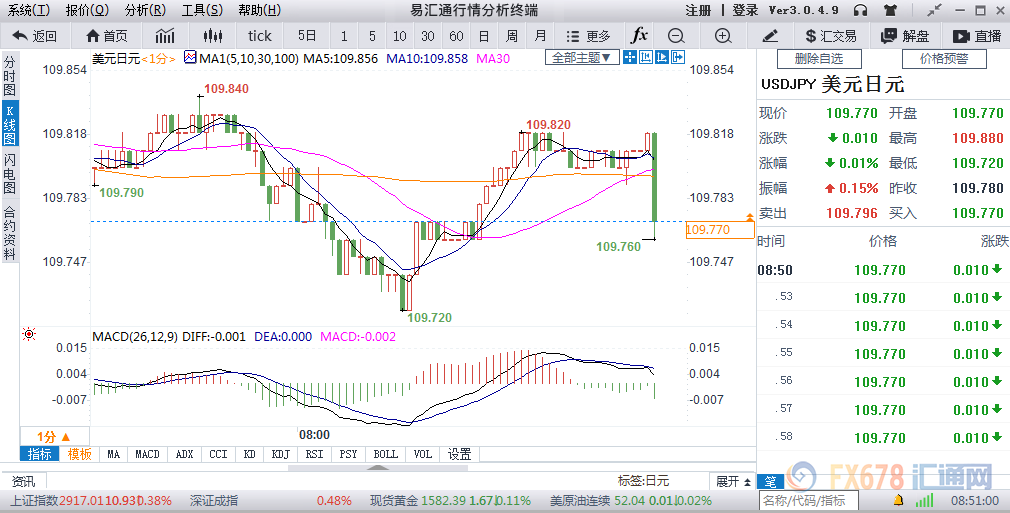Open the 分析(R) menu
This screenshot has height=513, width=1010.
[145, 10]
